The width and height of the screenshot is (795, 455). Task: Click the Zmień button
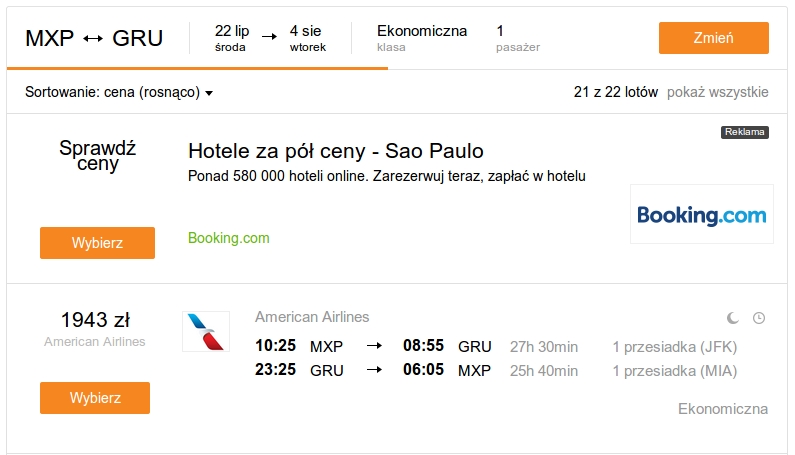coord(714,38)
